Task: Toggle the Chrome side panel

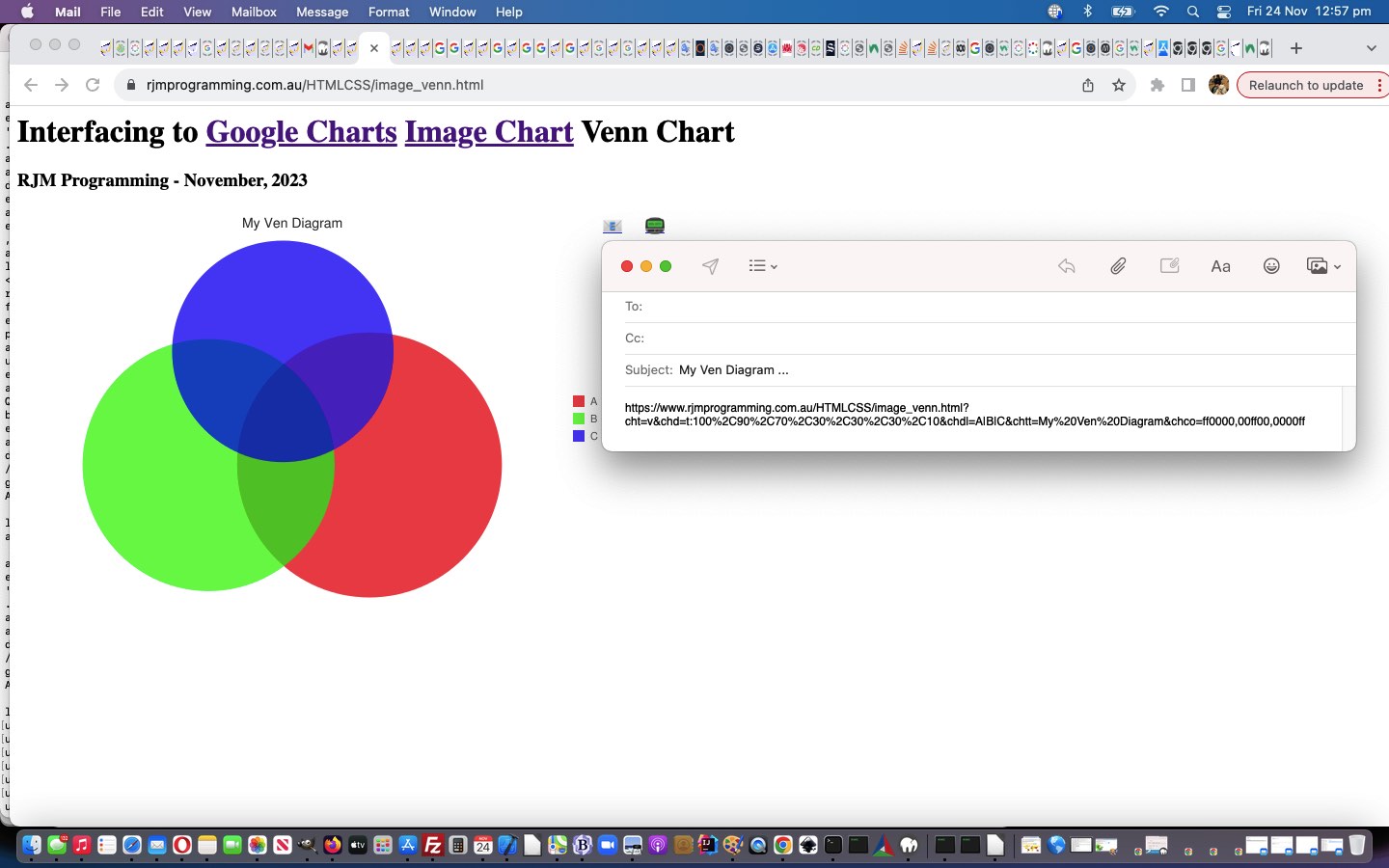Action: pos(1188,85)
